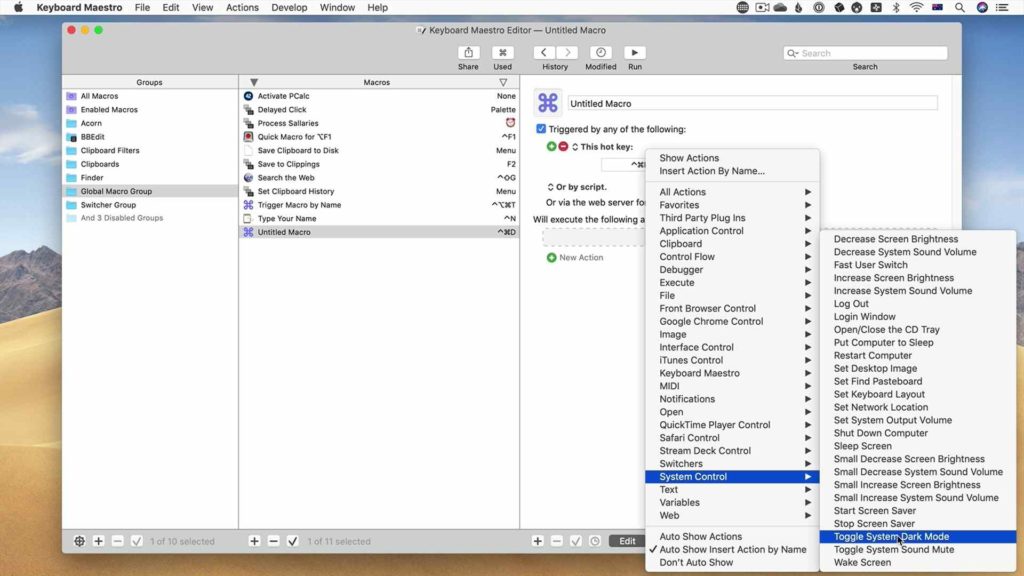Click the New Action label
Screen dimensions: 1024x576
581,257
